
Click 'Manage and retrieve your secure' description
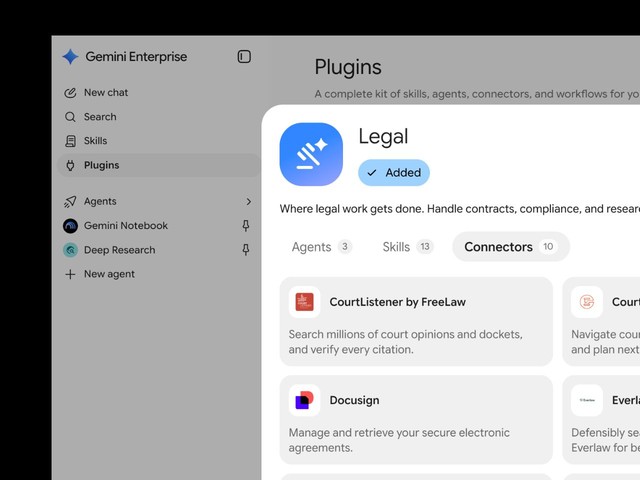click(x=399, y=440)
